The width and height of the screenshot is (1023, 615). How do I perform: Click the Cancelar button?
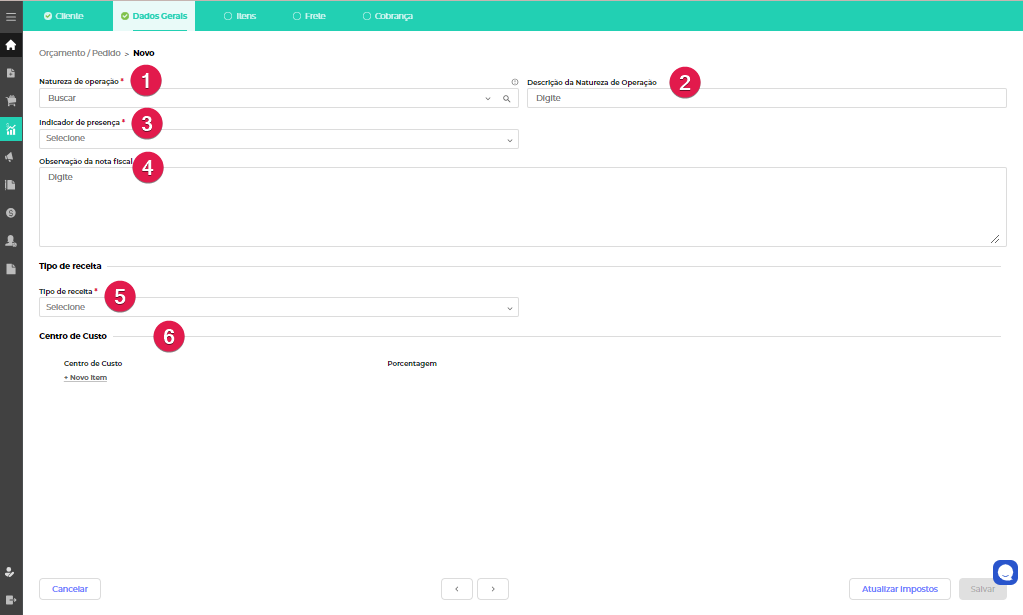(70, 589)
